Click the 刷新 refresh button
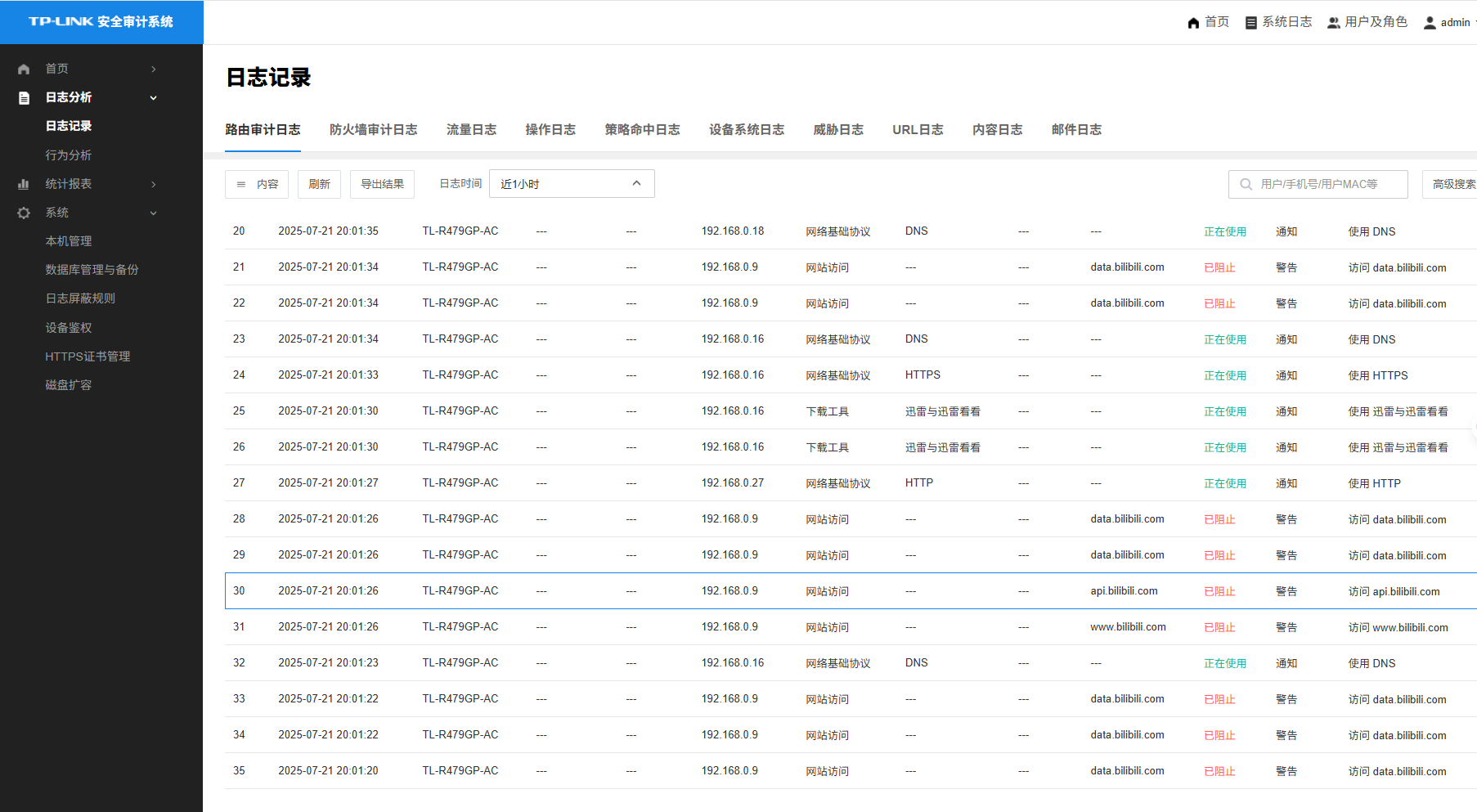This screenshot has width=1477, height=812. pos(319,184)
